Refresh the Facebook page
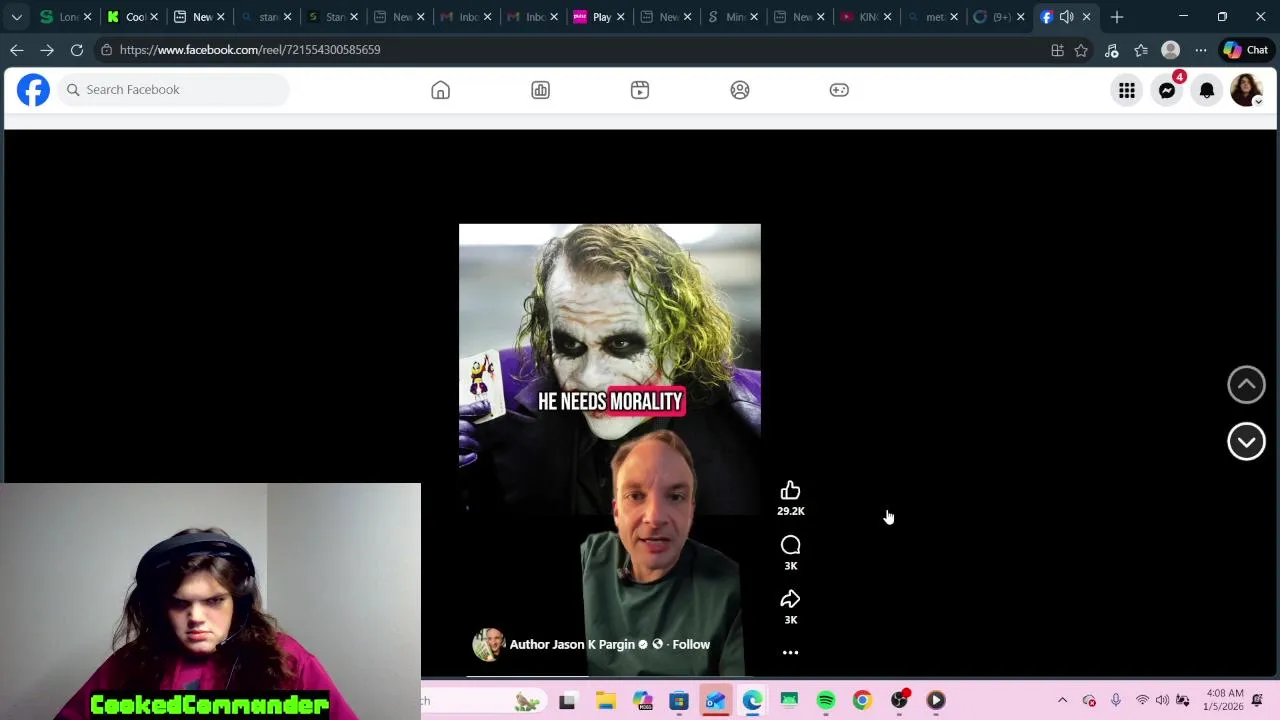 77,50
